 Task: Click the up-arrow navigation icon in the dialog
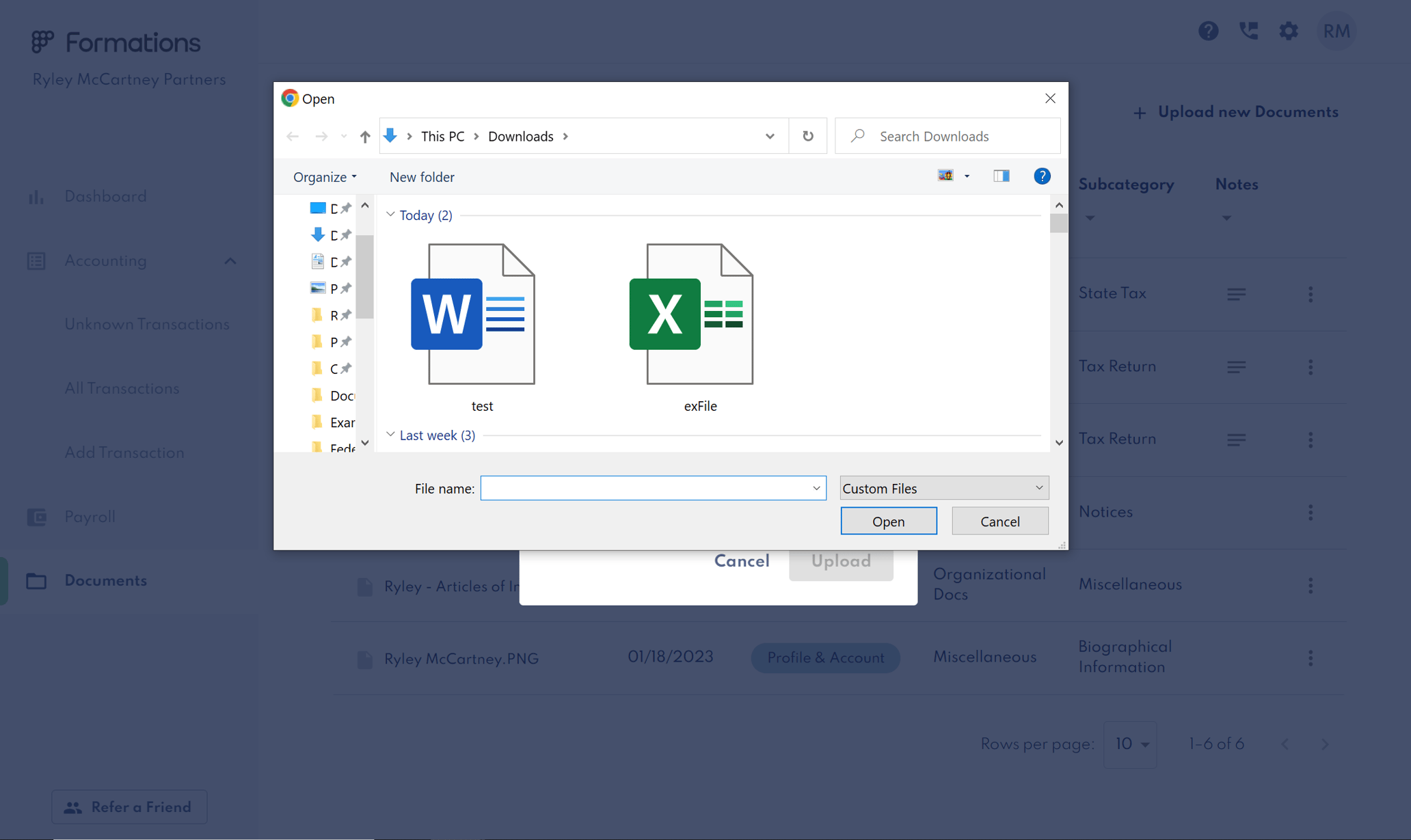click(364, 136)
